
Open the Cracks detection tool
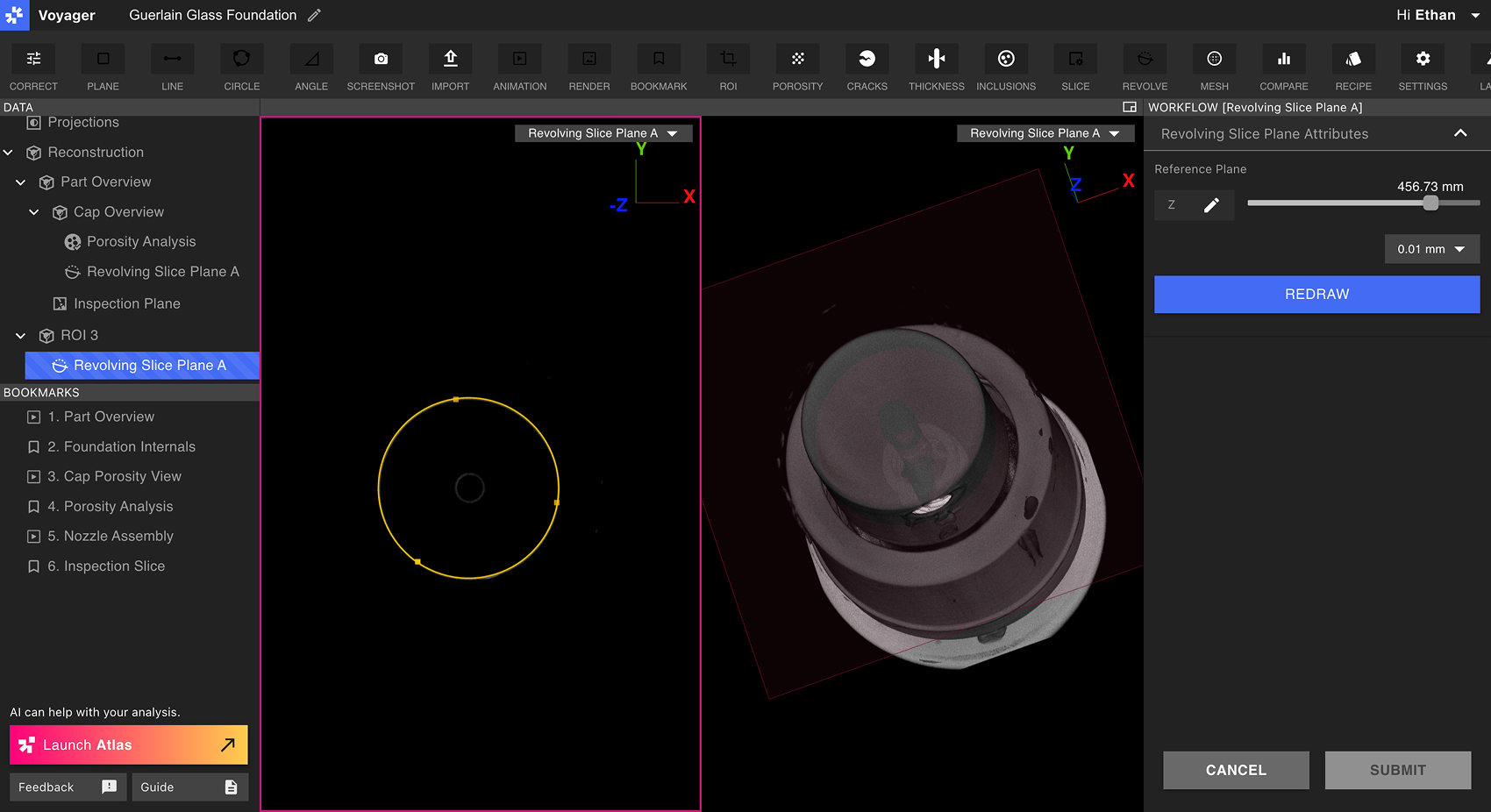pos(867,68)
